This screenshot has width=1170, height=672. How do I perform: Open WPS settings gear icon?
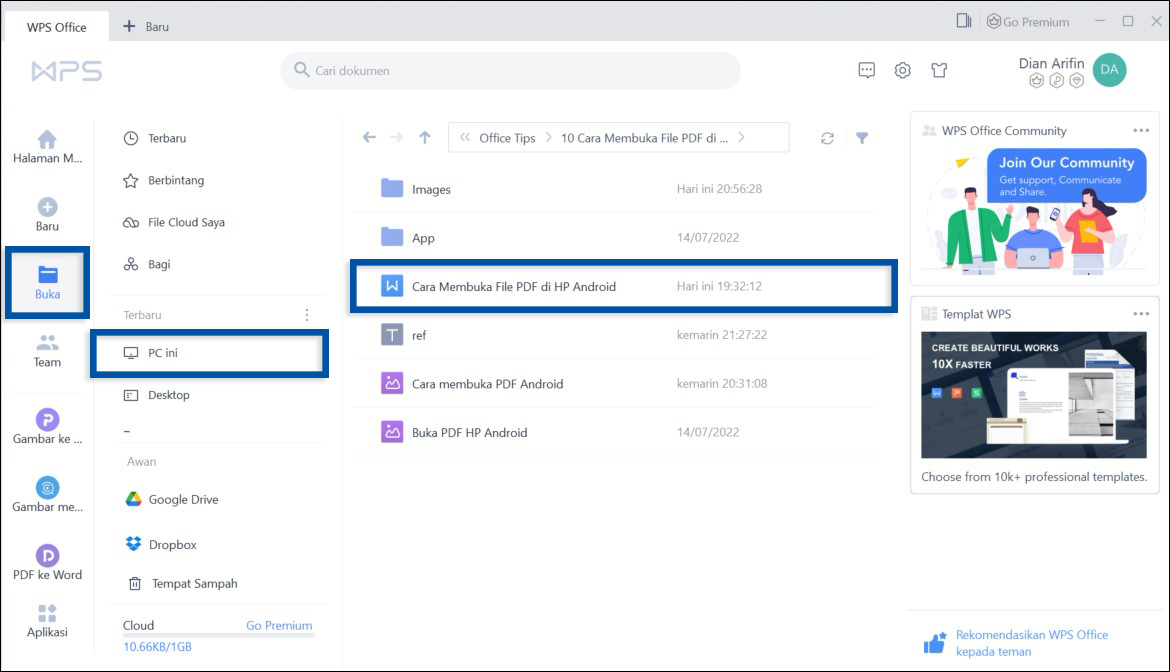[902, 70]
